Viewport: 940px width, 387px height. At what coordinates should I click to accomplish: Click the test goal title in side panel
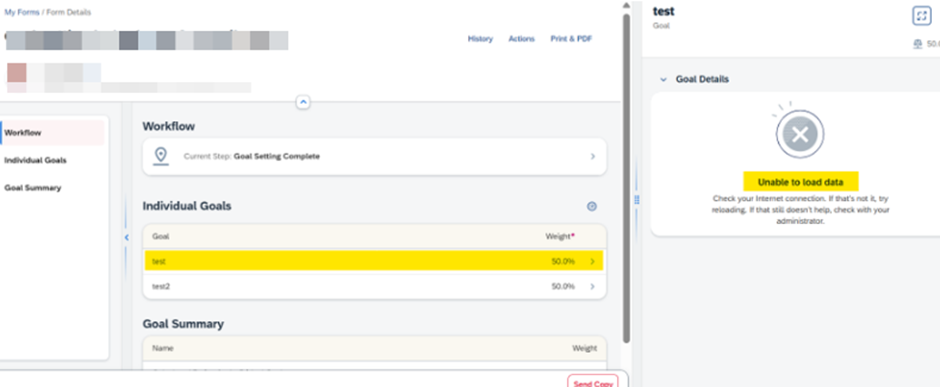point(664,11)
